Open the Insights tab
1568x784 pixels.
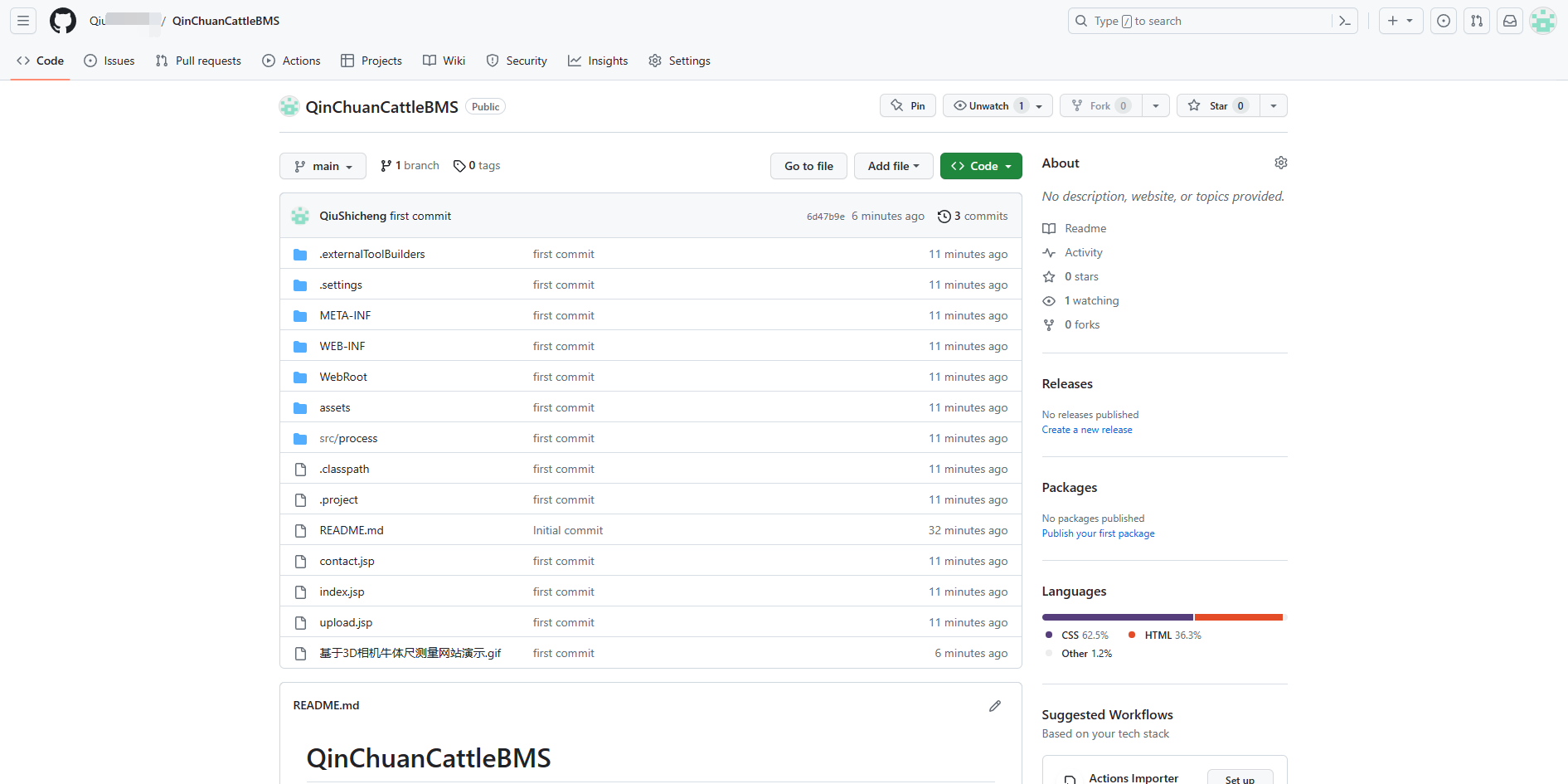pyautogui.click(x=598, y=61)
